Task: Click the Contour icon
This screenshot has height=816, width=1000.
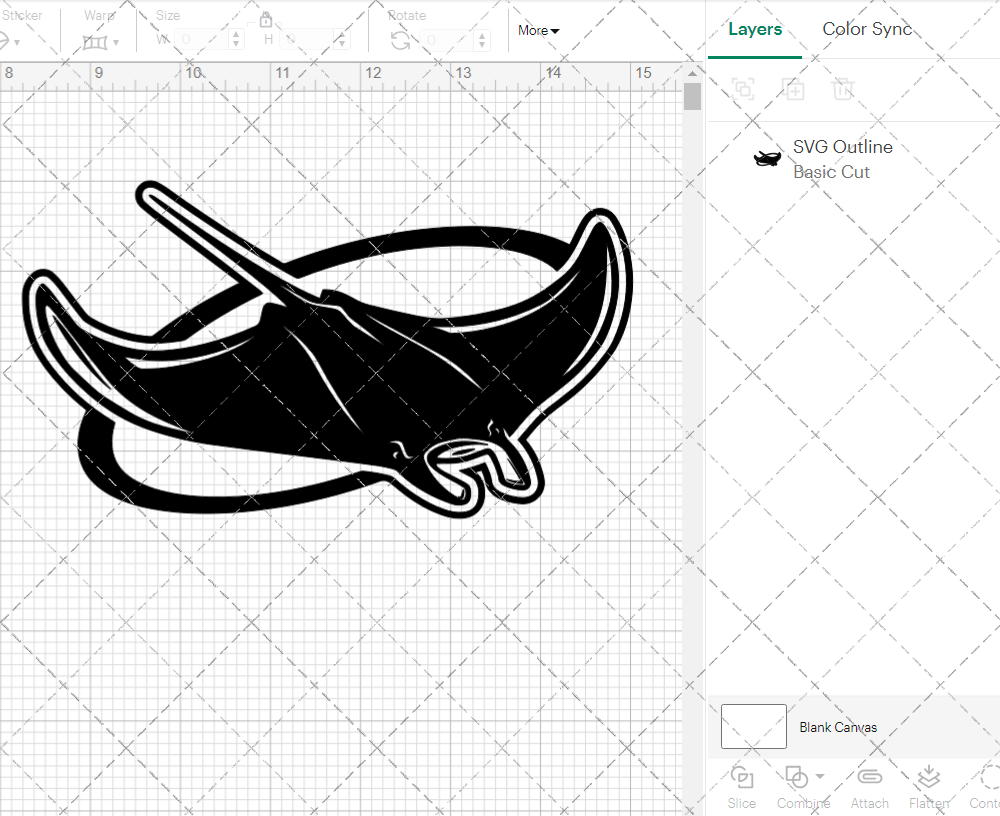Action: 988,778
